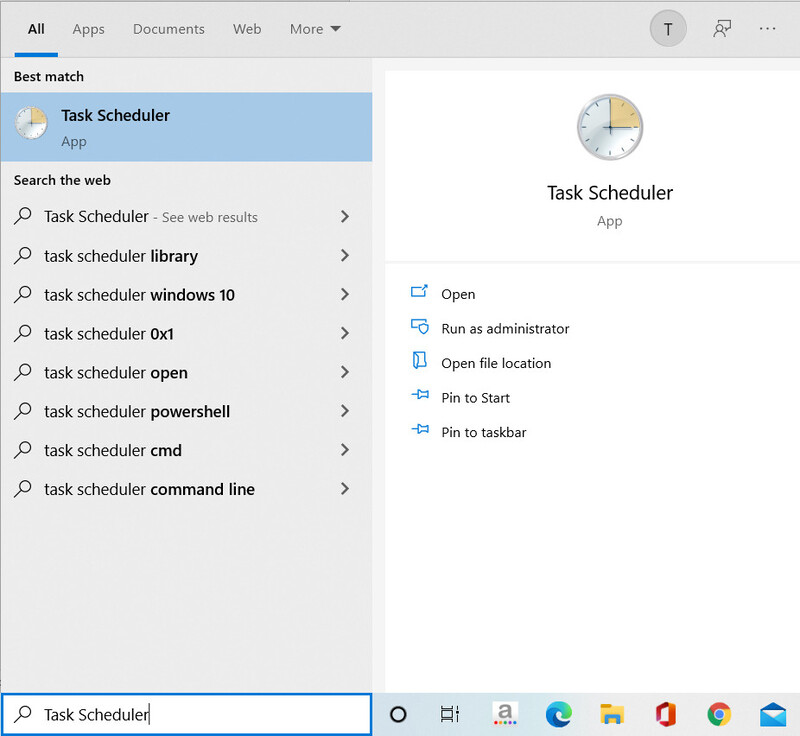Choose Open file location
This screenshot has height=736, width=800.
point(496,363)
